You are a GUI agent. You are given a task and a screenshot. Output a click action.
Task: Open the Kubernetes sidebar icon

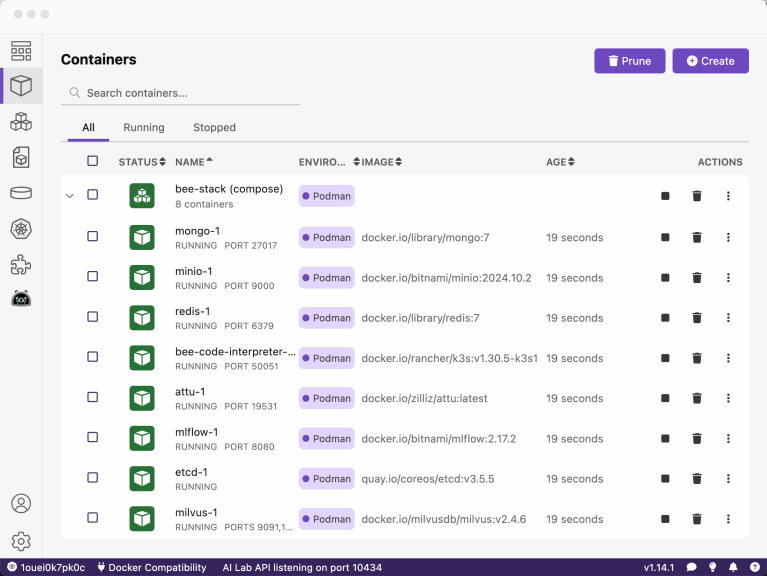tap(21, 229)
